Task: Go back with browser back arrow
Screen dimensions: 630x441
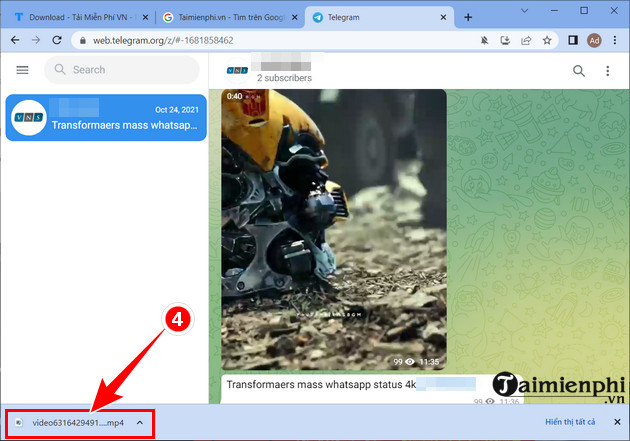Action: [15, 40]
